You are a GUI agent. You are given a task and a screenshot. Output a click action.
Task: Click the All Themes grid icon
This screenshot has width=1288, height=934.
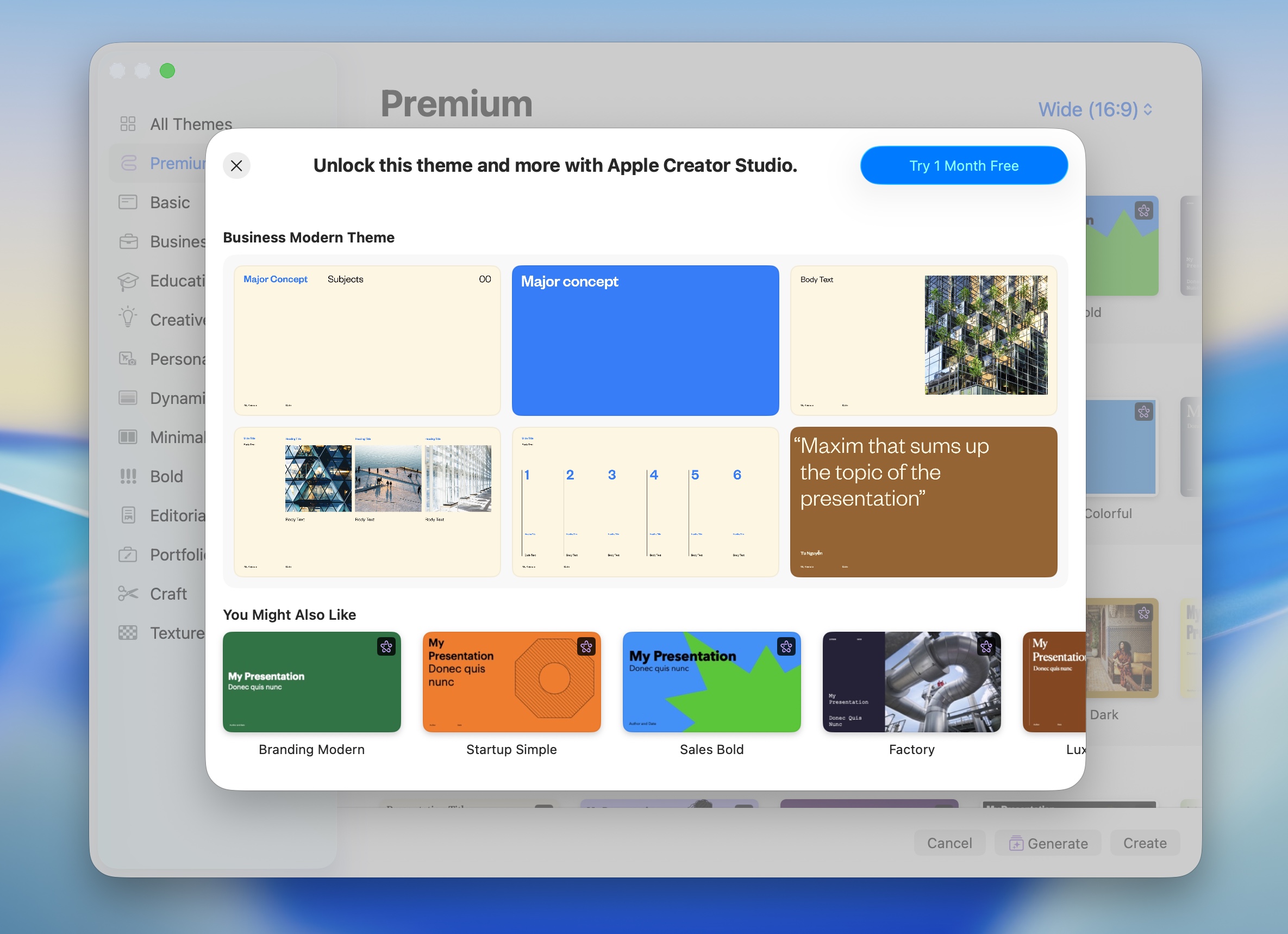(128, 124)
